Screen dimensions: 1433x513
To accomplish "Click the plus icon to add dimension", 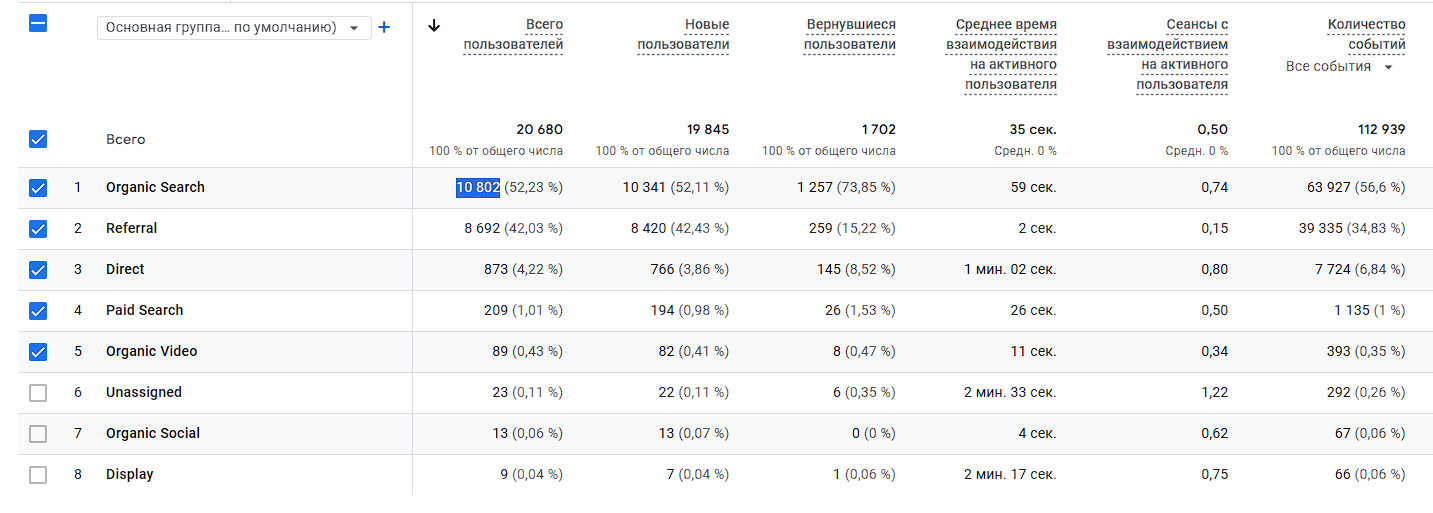I will click(384, 28).
